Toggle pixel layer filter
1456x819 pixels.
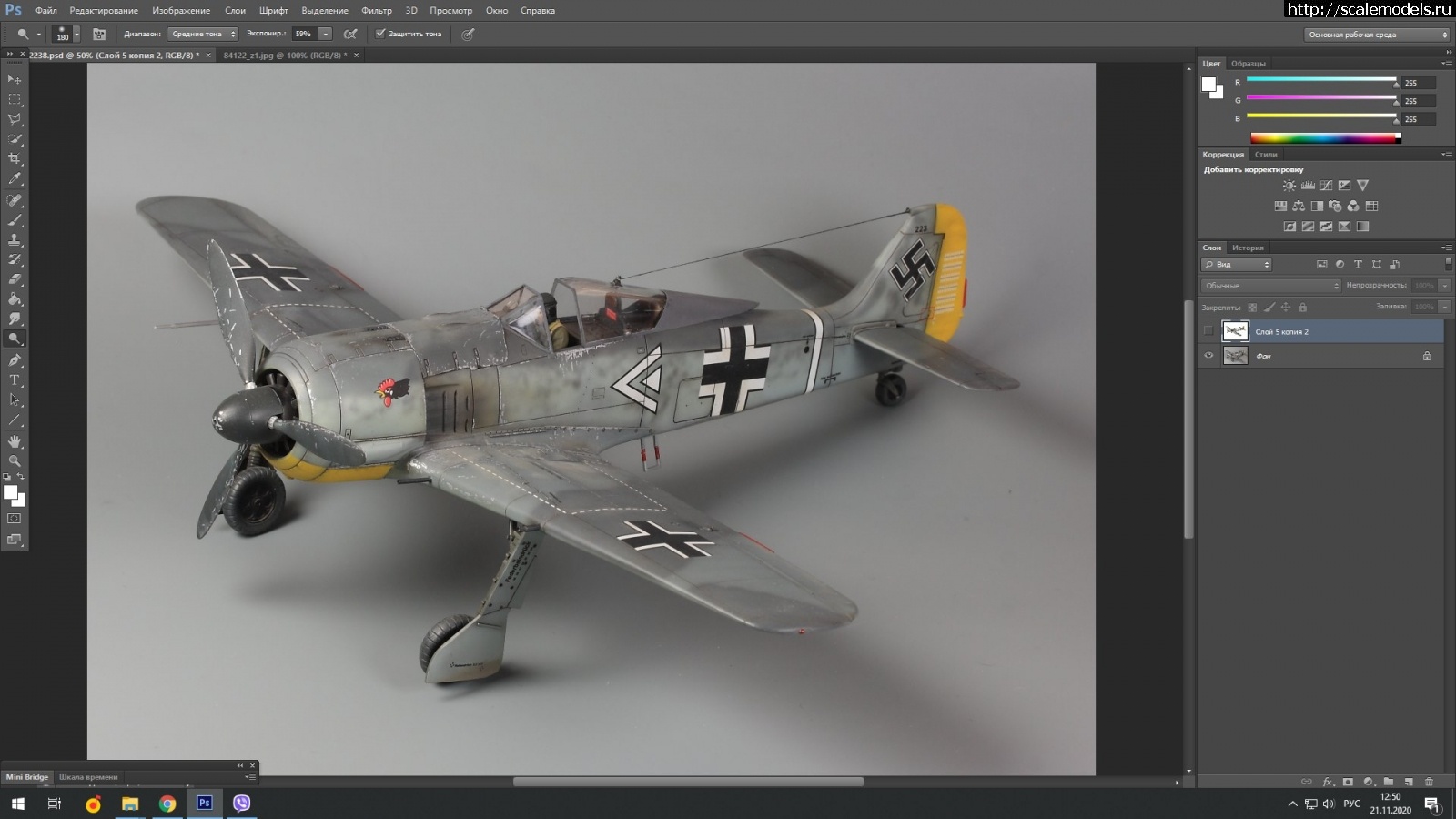(x=1322, y=265)
